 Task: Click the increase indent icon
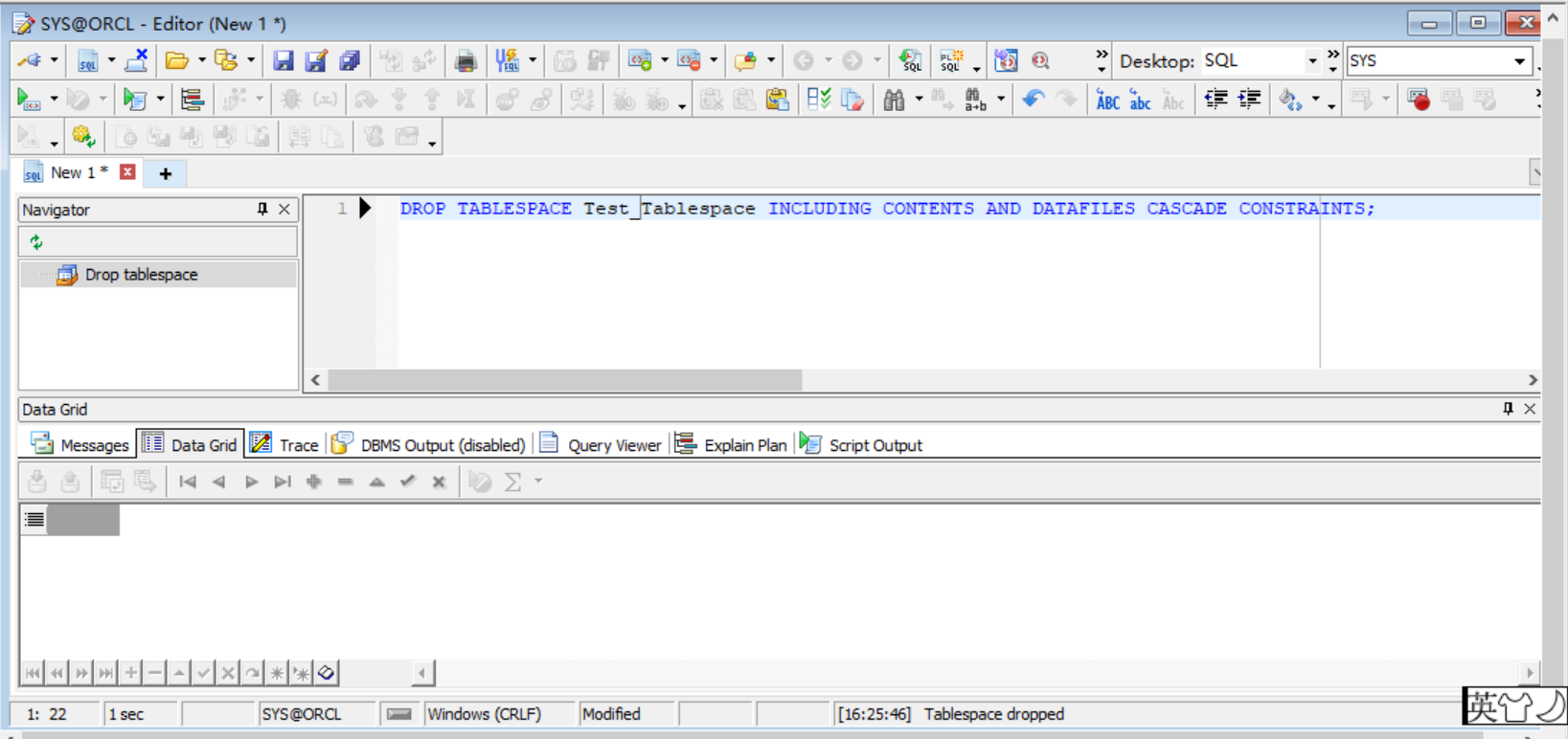(1249, 99)
